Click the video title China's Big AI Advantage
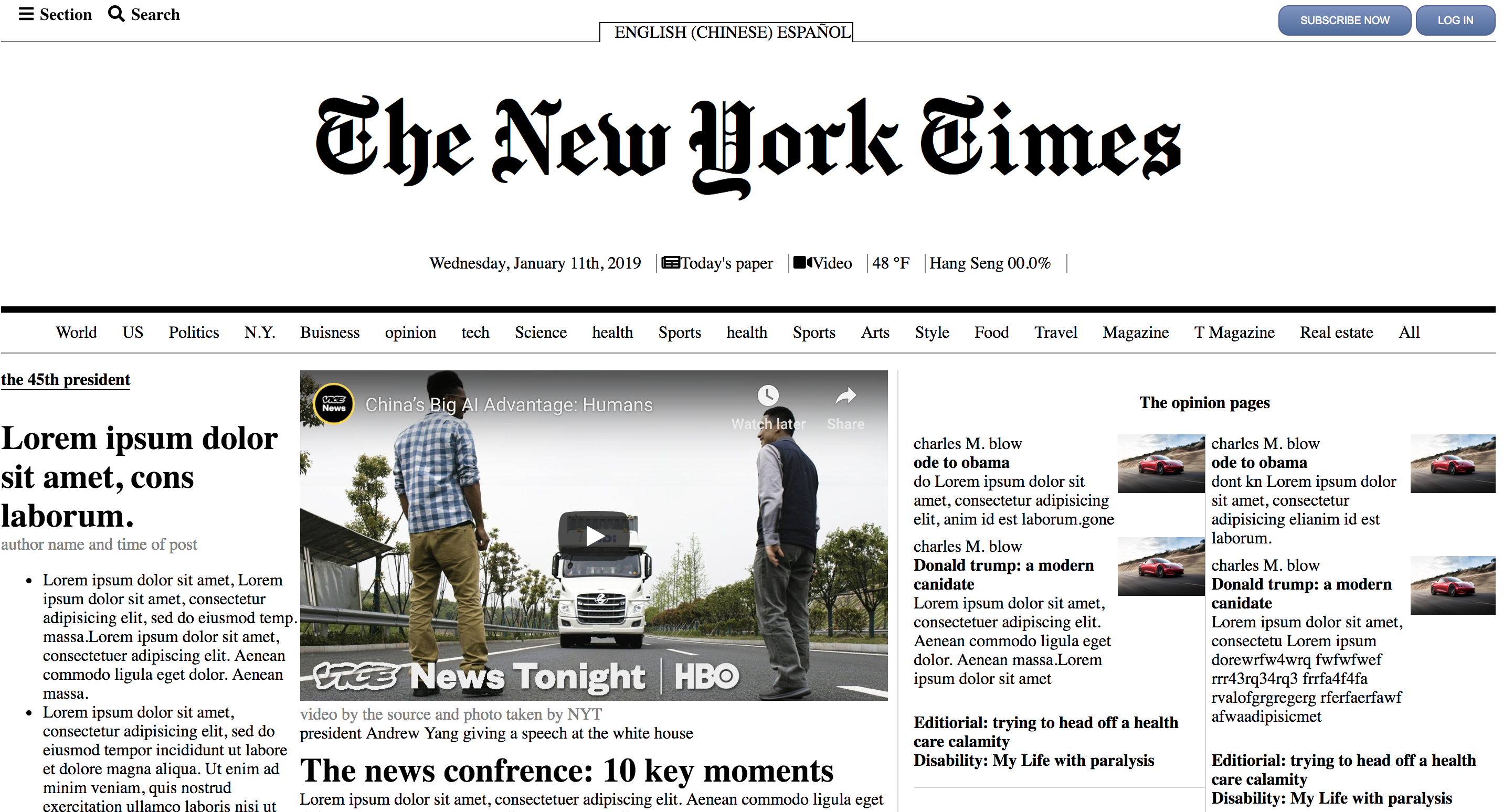The height and width of the screenshot is (812, 1503). 509,405
